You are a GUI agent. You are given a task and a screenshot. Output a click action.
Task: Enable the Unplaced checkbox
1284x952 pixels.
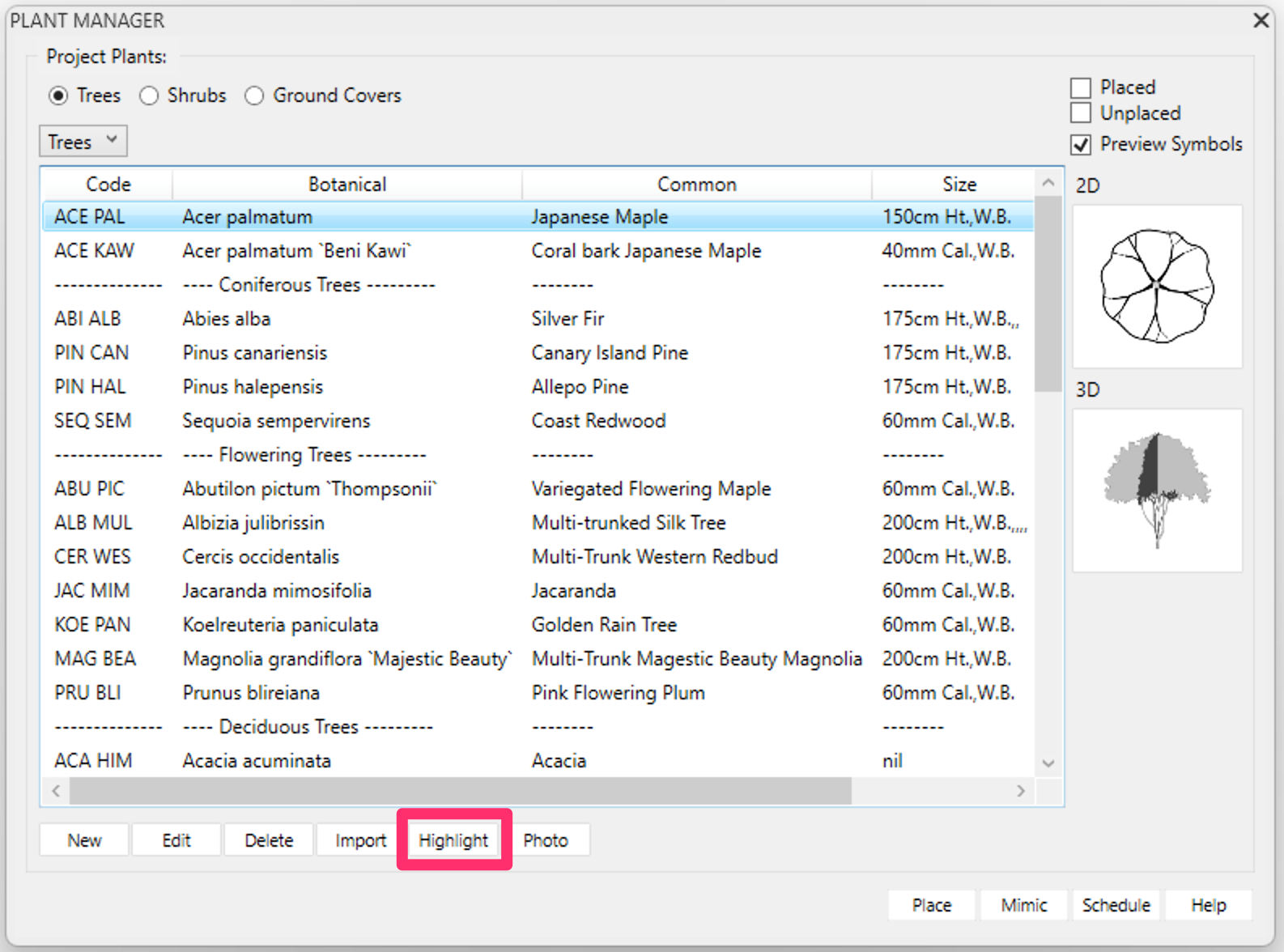click(1081, 113)
